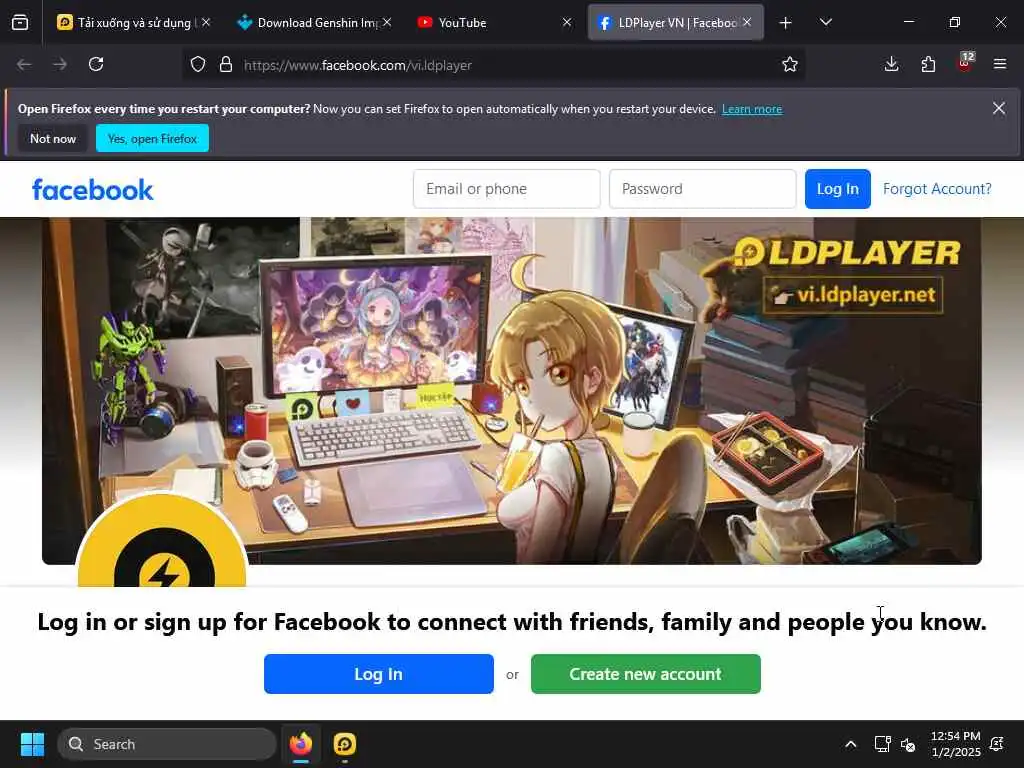
Task: Dismiss the Firefox startup notification bar
Action: pyautogui.click(x=999, y=108)
